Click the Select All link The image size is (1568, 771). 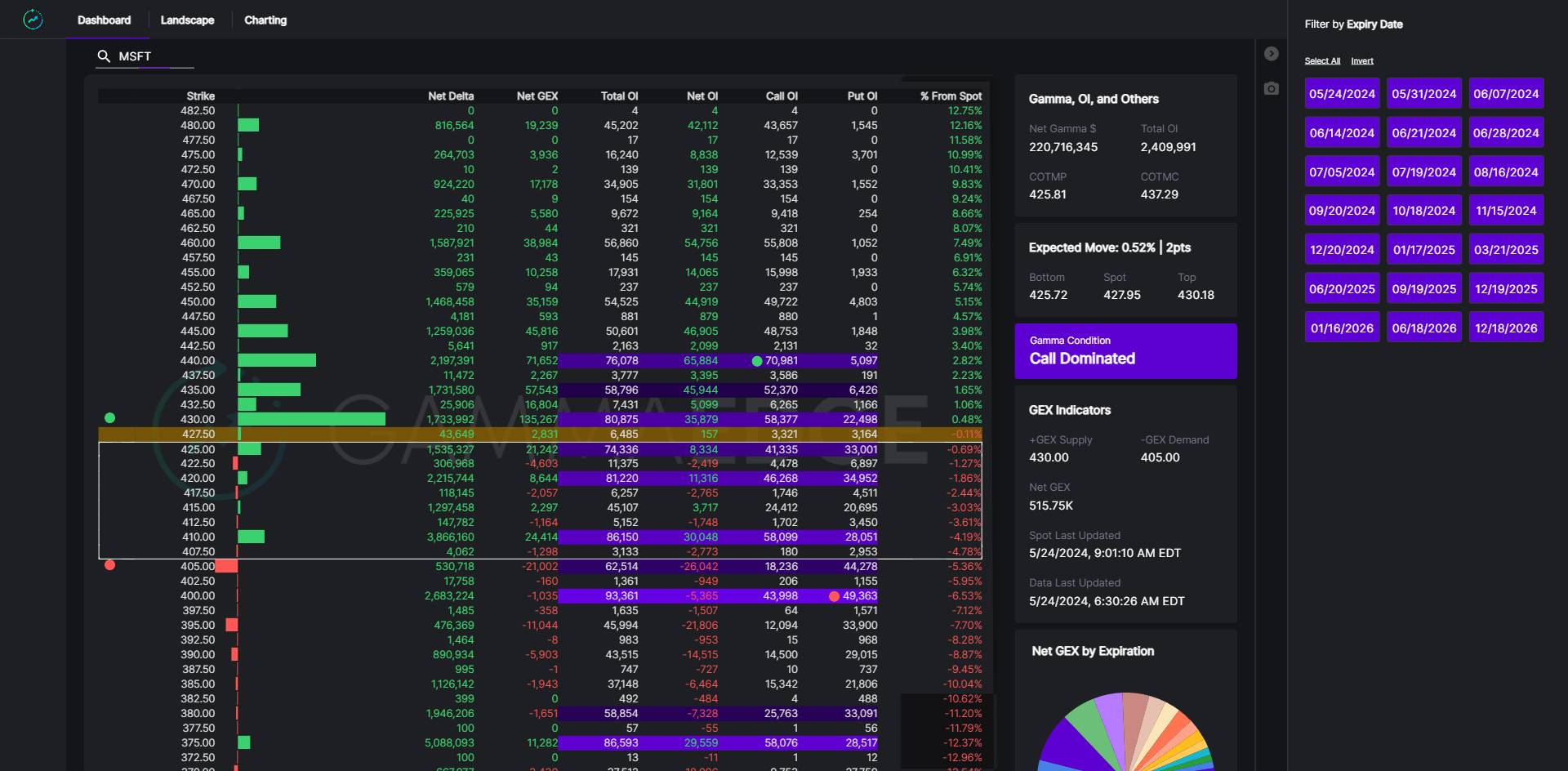tap(1322, 61)
